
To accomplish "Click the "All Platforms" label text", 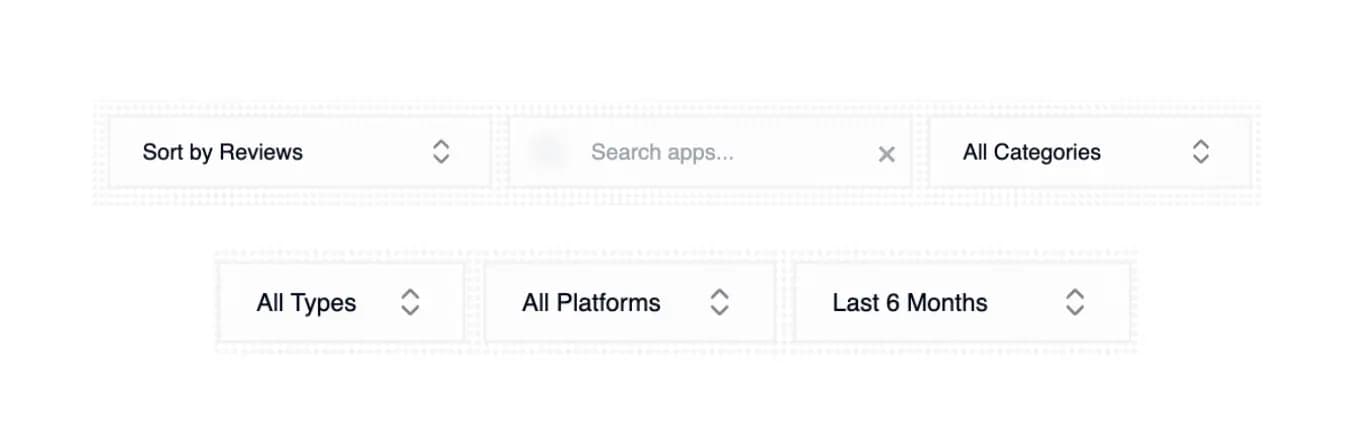I will coord(591,303).
